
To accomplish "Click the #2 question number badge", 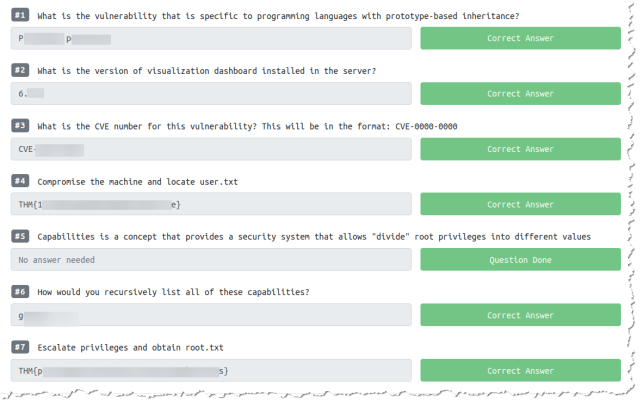I will 21,70.
